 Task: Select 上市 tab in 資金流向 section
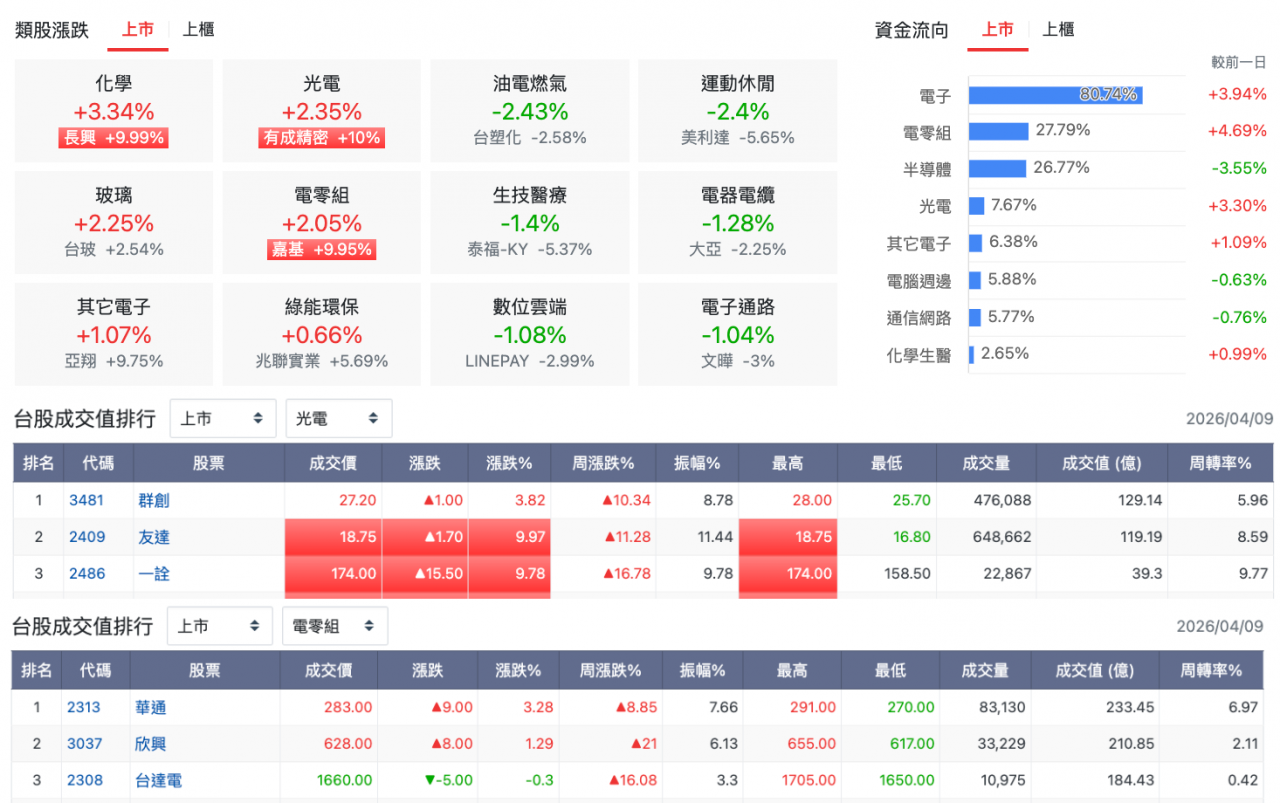997,30
